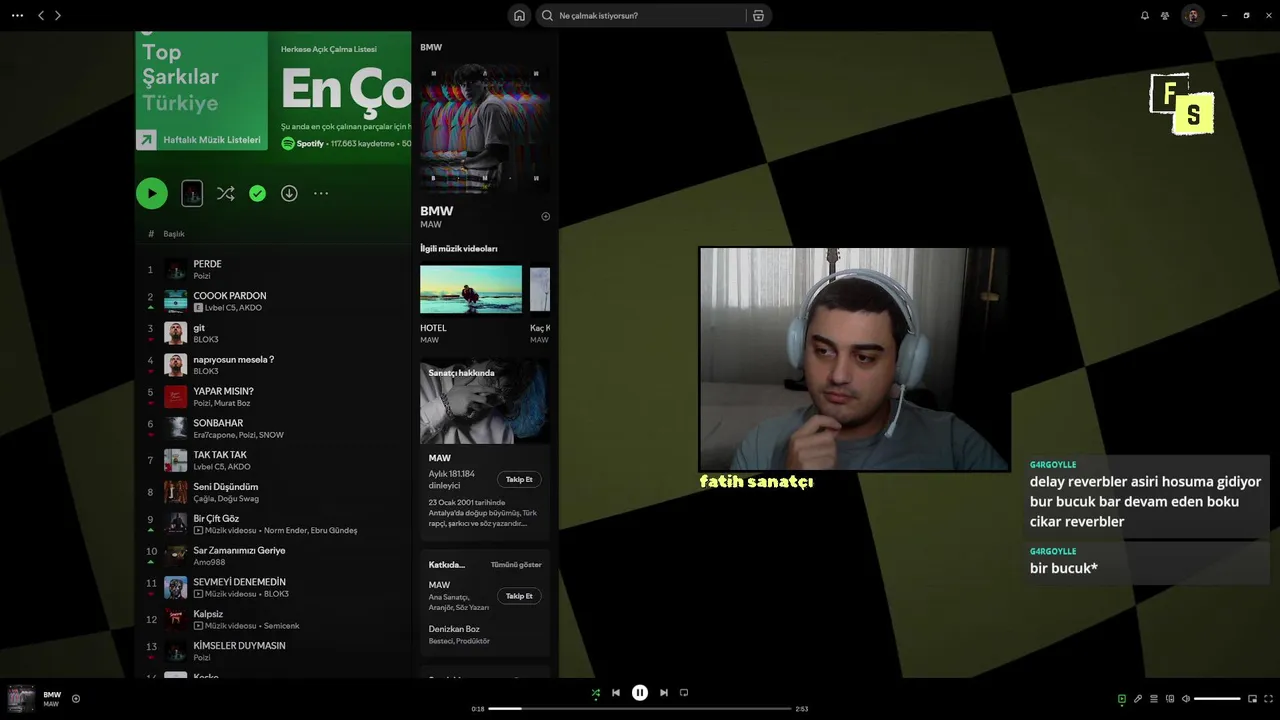Open Connect to a device icon
The image size is (1280, 720).
(x=1170, y=699)
